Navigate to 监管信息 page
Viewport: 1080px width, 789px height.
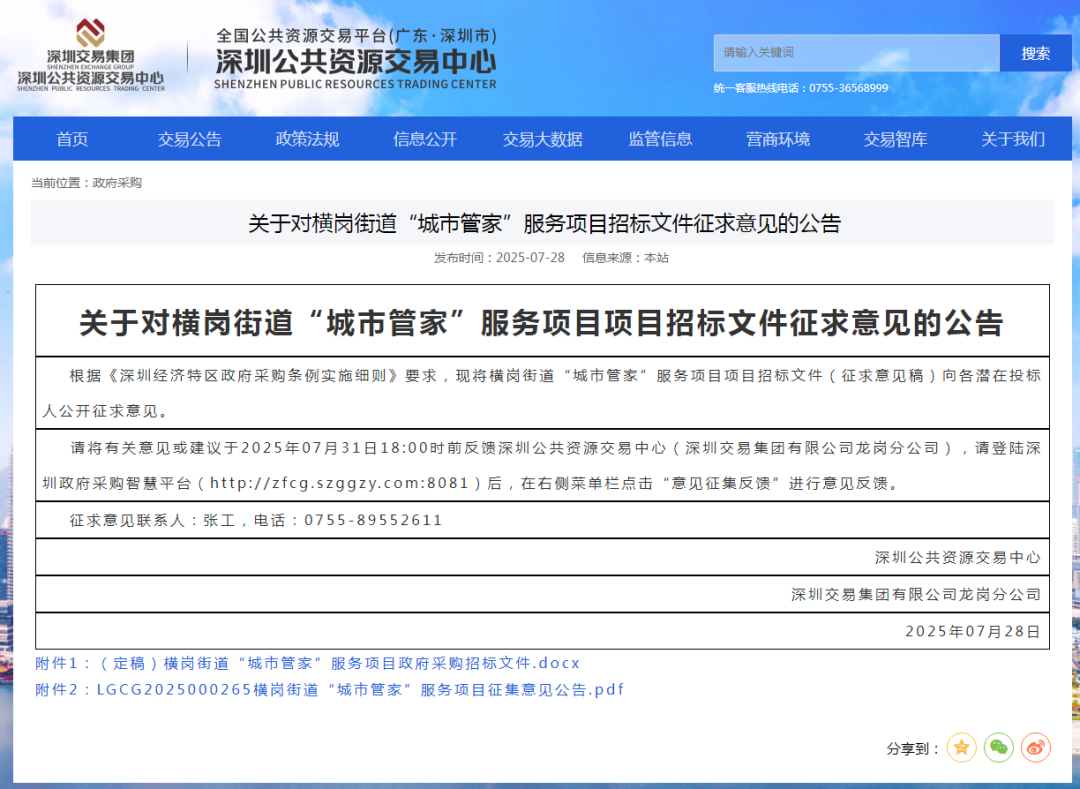tap(660, 139)
